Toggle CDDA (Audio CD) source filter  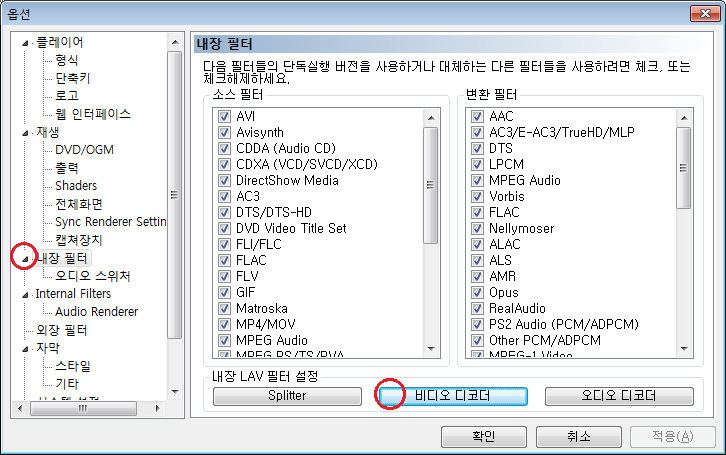(225, 148)
